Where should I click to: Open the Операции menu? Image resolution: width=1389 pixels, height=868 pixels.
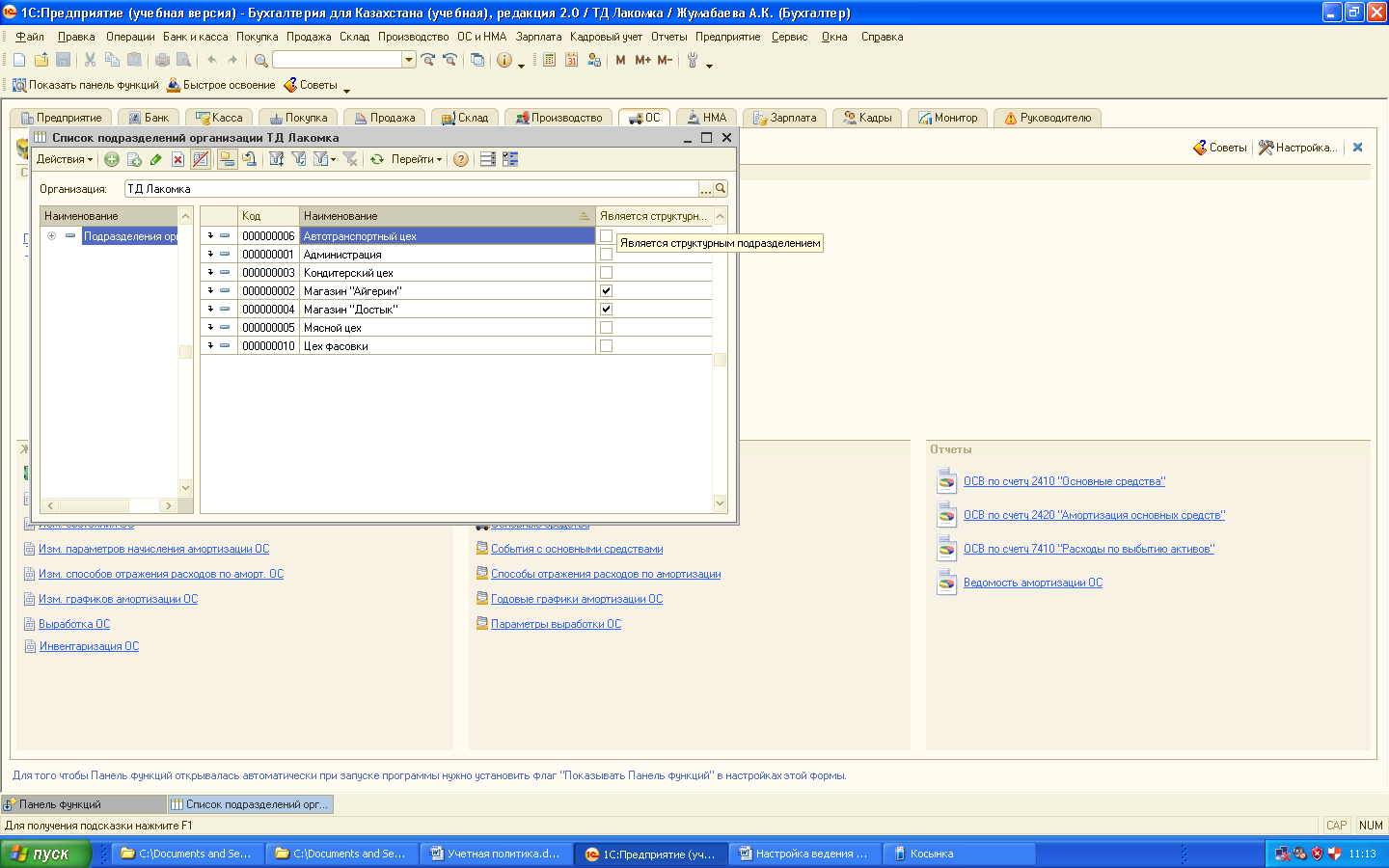[x=130, y=37]
